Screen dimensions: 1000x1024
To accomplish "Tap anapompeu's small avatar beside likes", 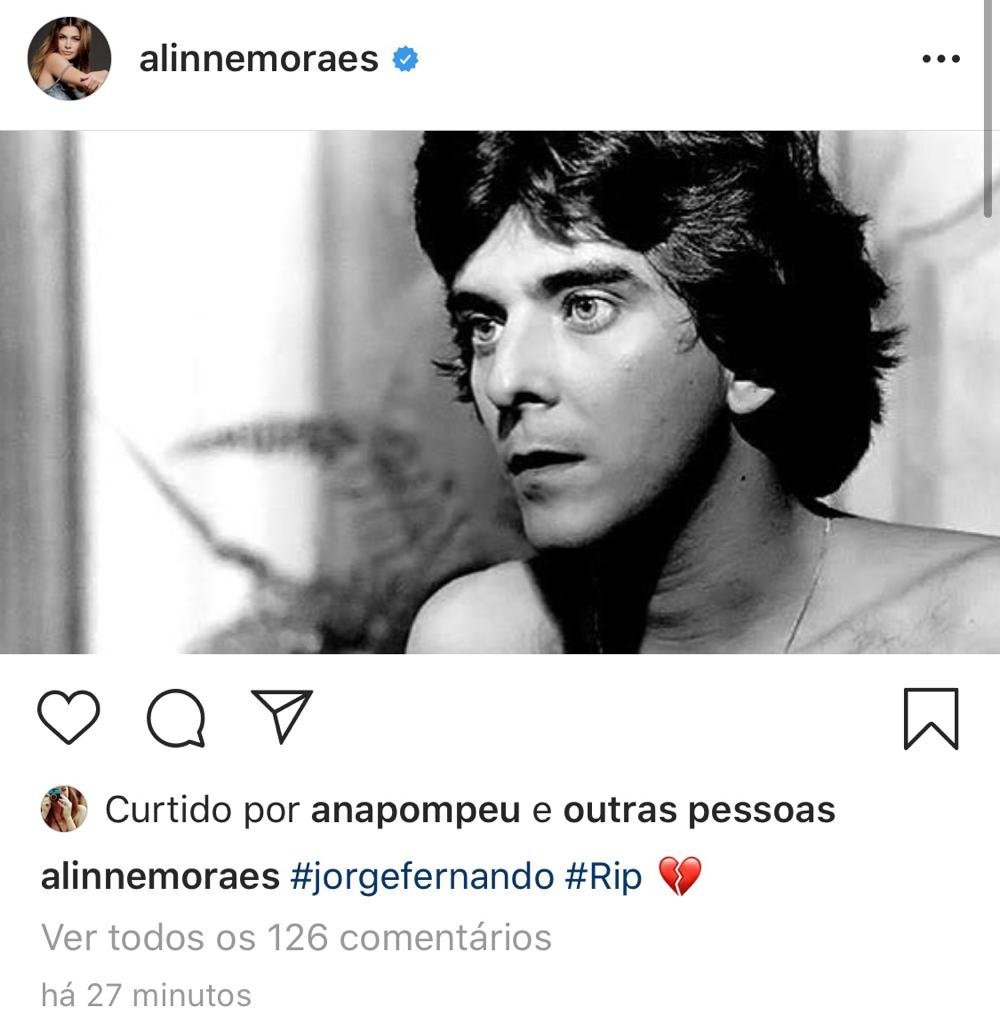I will [x=64, y=808].
